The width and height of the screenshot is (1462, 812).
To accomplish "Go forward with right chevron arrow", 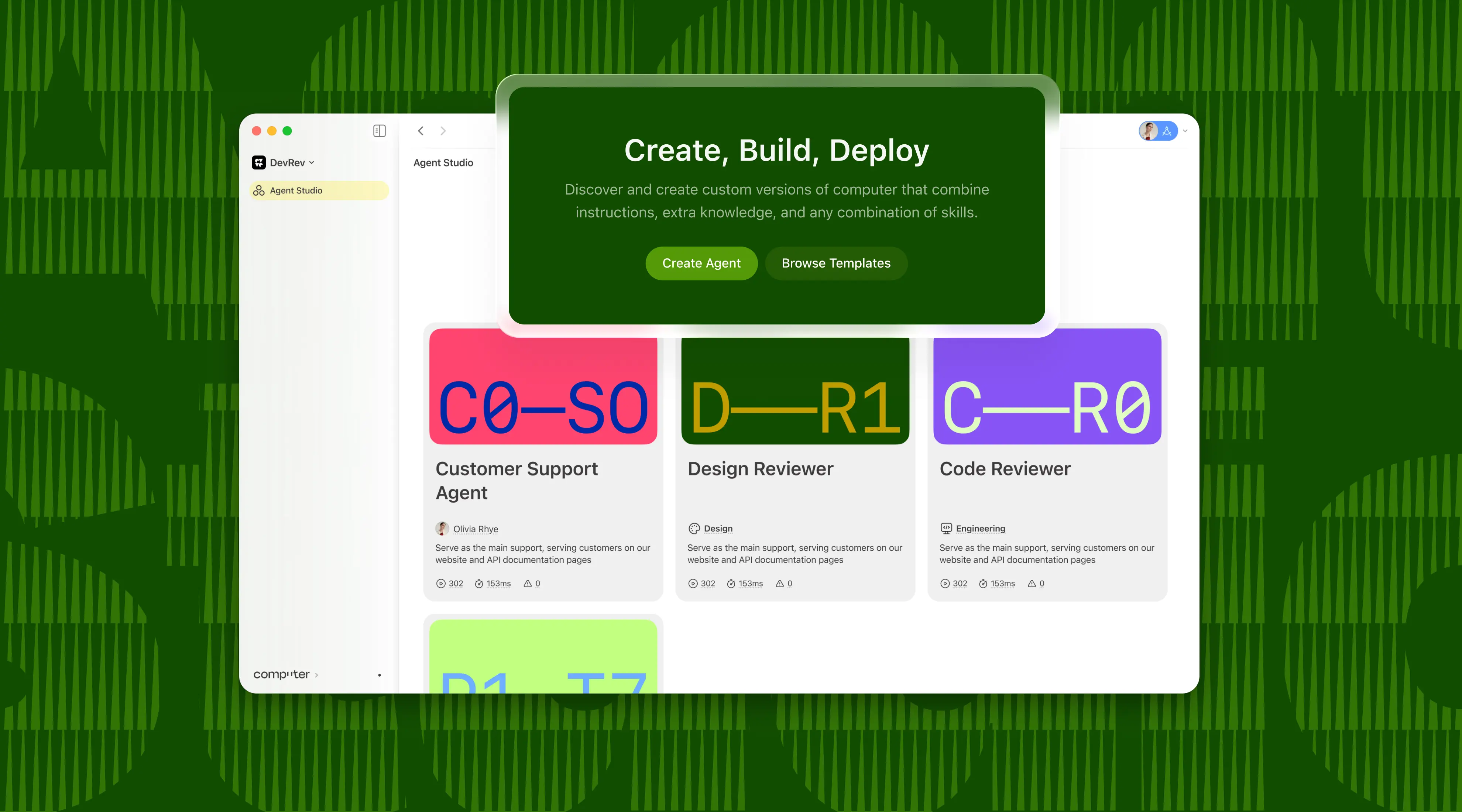I will point(443,131).
